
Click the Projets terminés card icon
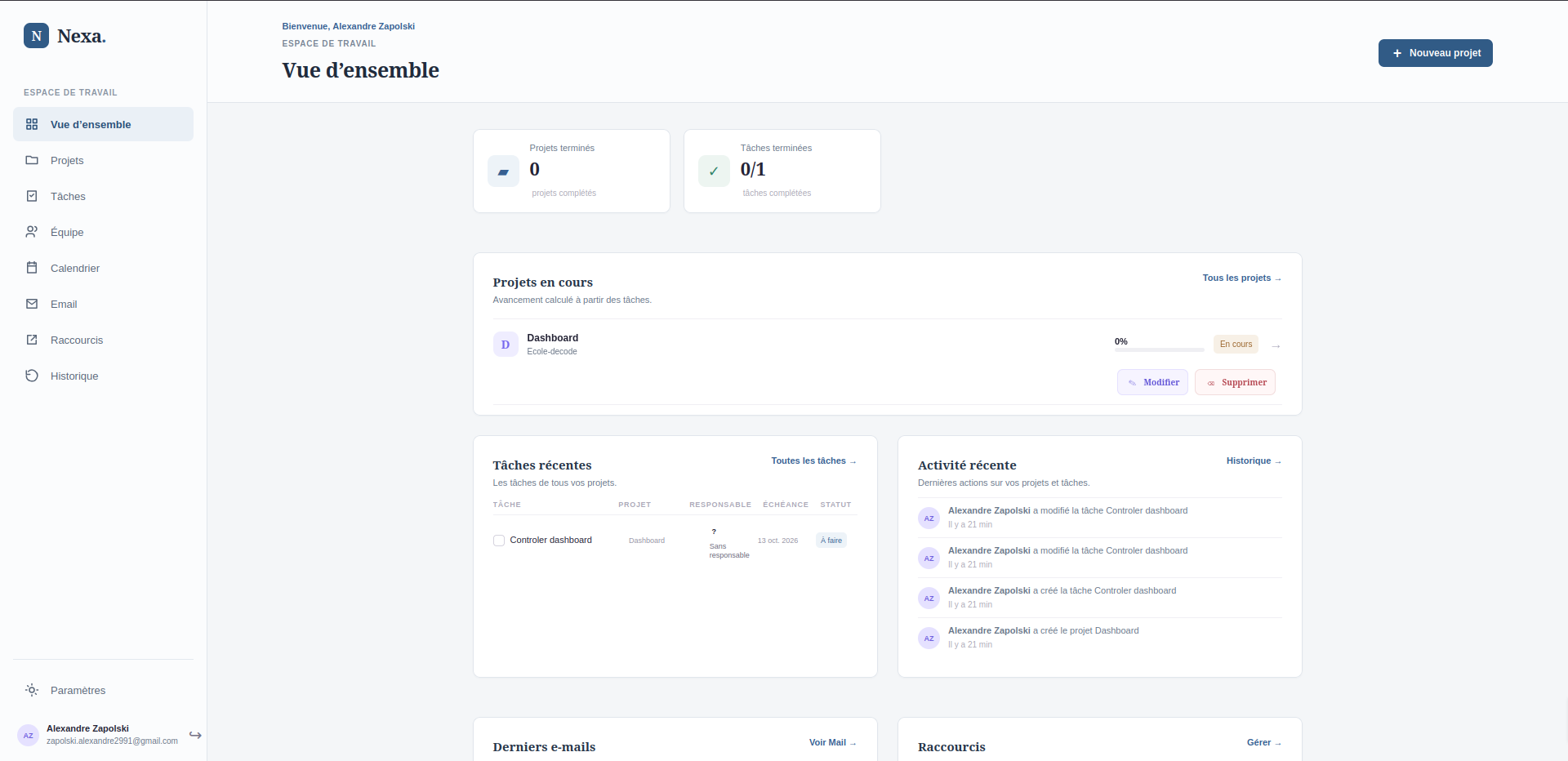[x=503, y=171]
